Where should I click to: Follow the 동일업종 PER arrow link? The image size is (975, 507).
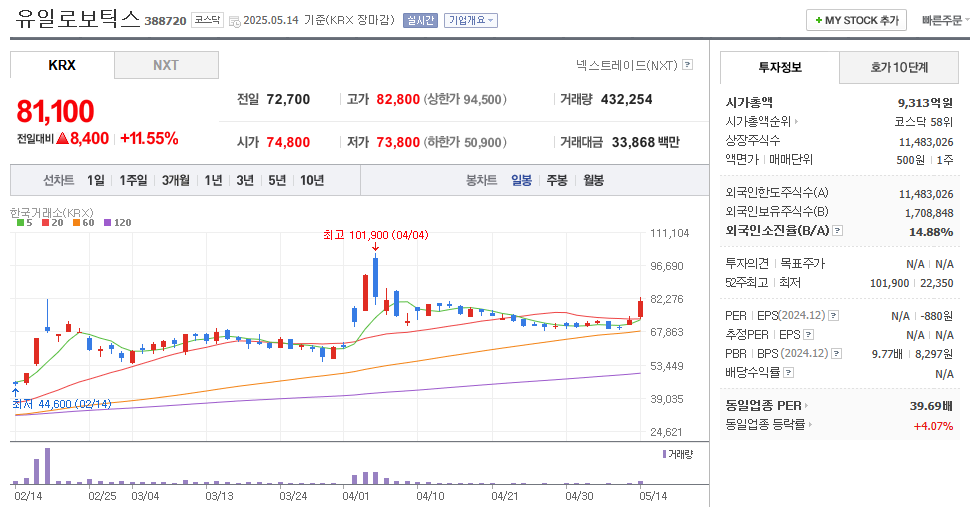click(806, 406)
